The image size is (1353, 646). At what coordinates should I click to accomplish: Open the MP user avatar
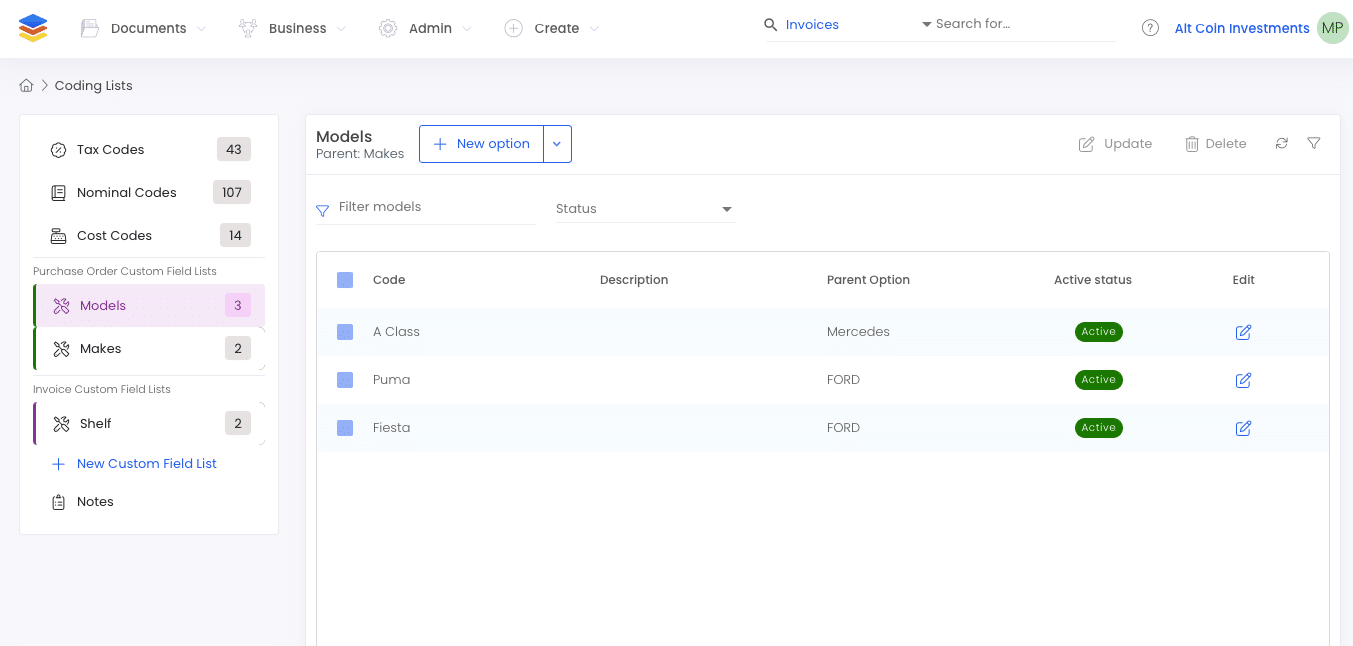click(1332, 28)
